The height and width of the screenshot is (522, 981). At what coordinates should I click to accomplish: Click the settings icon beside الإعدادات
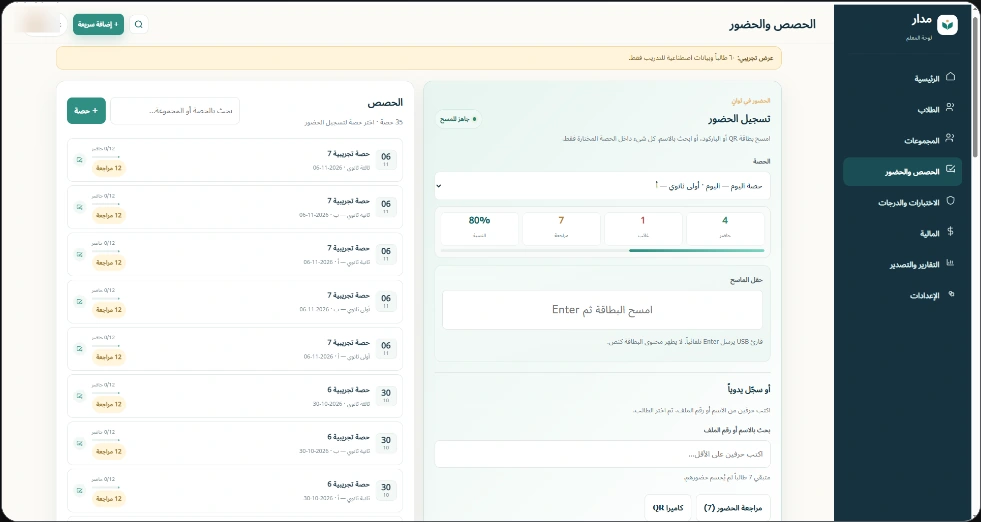click(950, 294)
